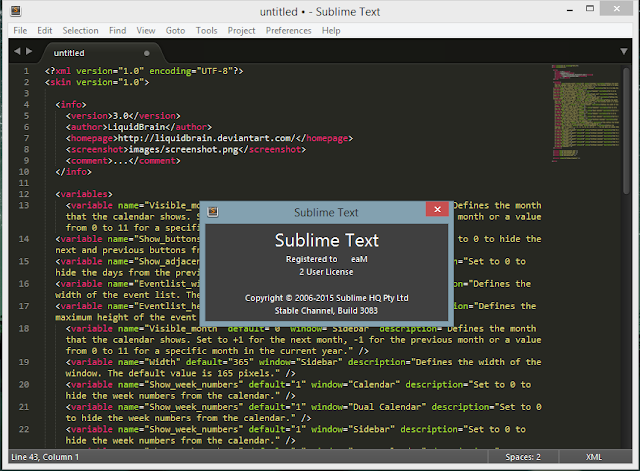This screenshot has width=640, height=471.
Task: Click the minimap code preview
Action: point(586,112)
